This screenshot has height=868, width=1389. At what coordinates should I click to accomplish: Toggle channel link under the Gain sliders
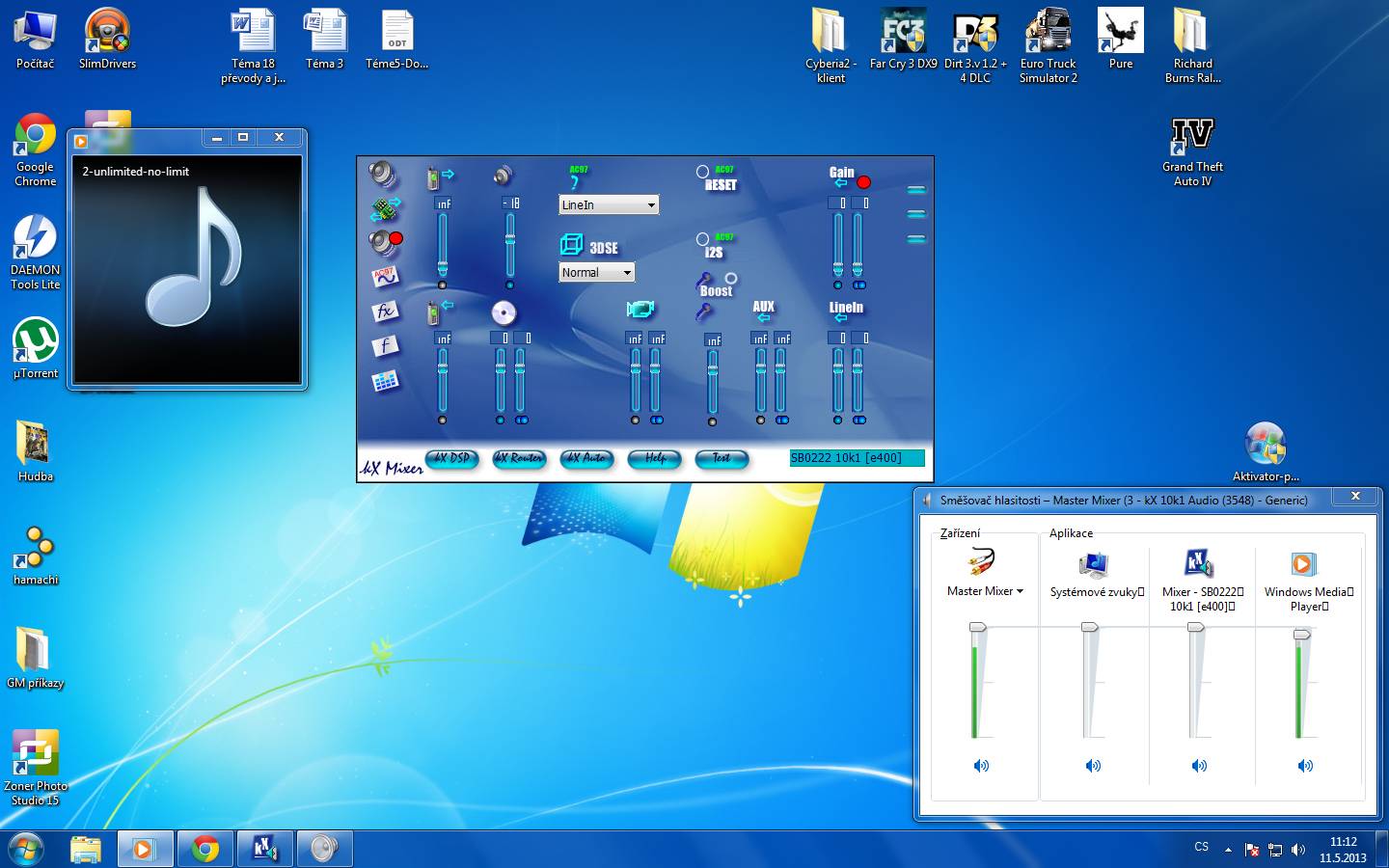pyautogui.click(x=859, y=285)
